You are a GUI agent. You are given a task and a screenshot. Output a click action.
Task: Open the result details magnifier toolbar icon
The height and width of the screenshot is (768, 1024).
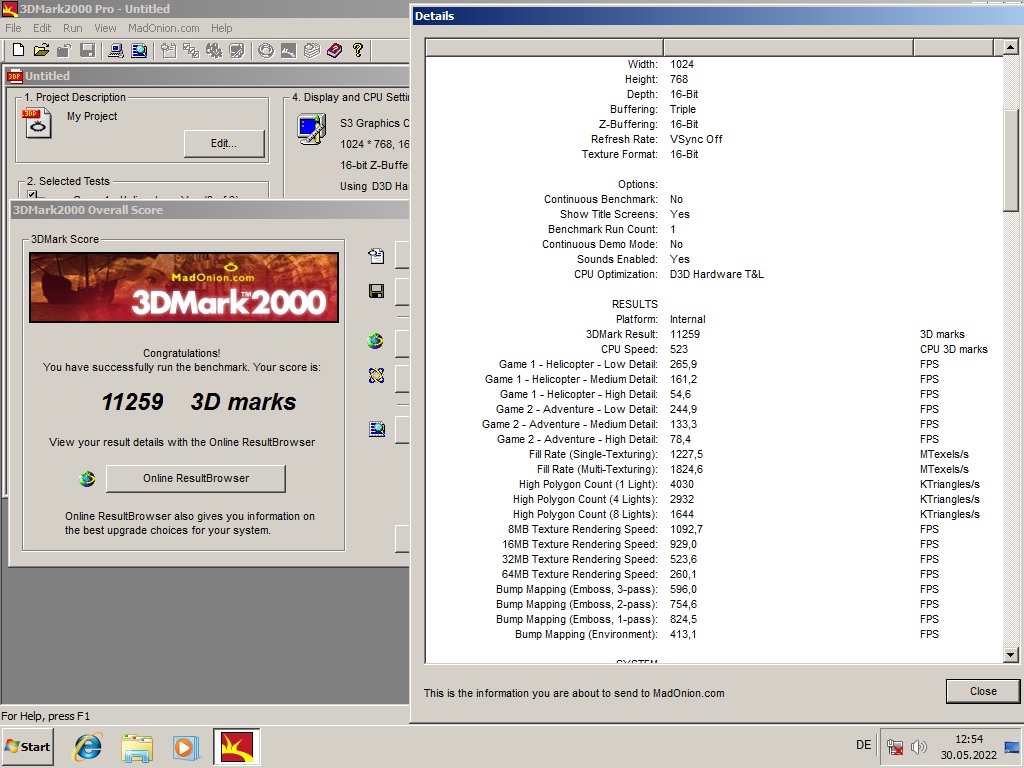coord(139,50)
